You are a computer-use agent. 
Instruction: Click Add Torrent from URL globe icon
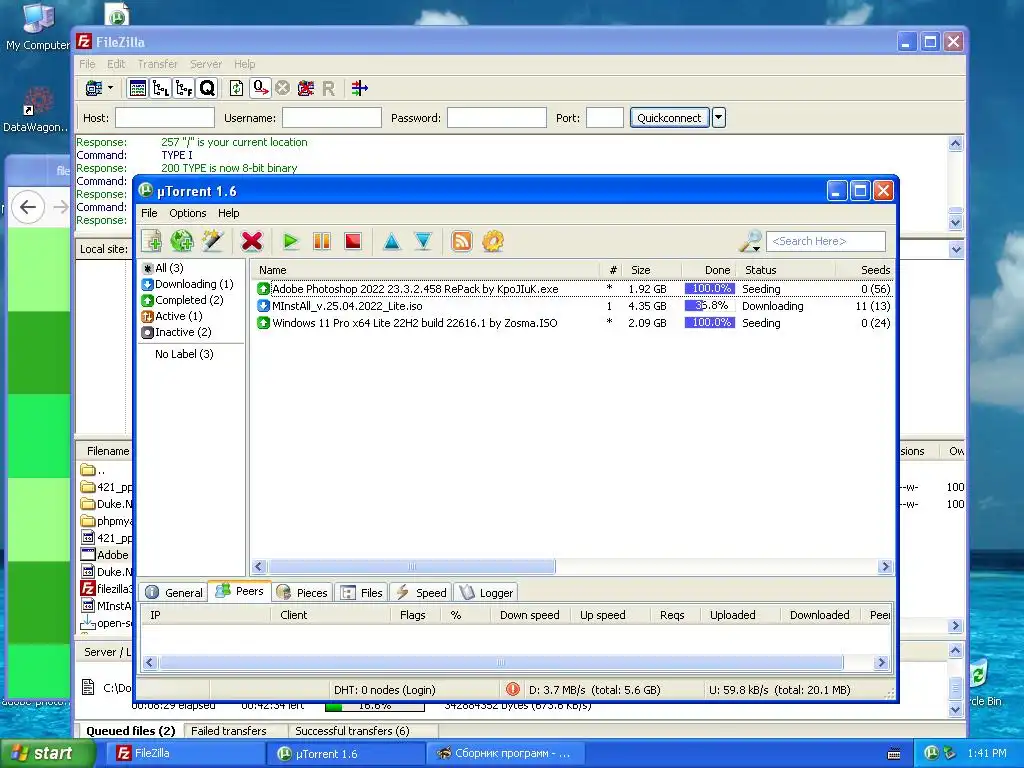tap(182, 241)
